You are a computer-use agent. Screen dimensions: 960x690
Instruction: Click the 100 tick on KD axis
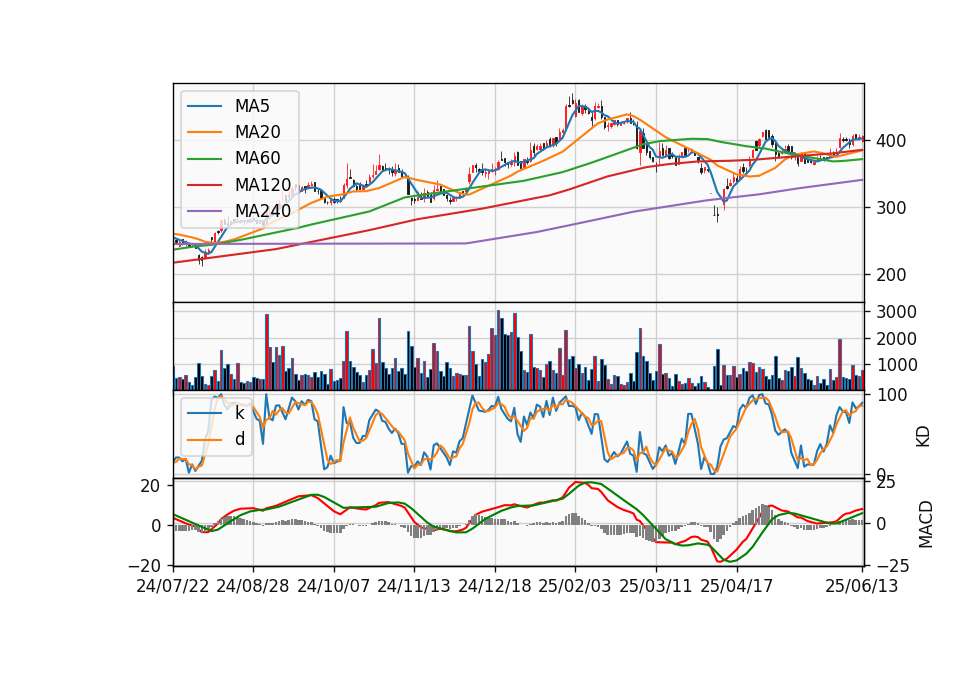coord(891,395)
